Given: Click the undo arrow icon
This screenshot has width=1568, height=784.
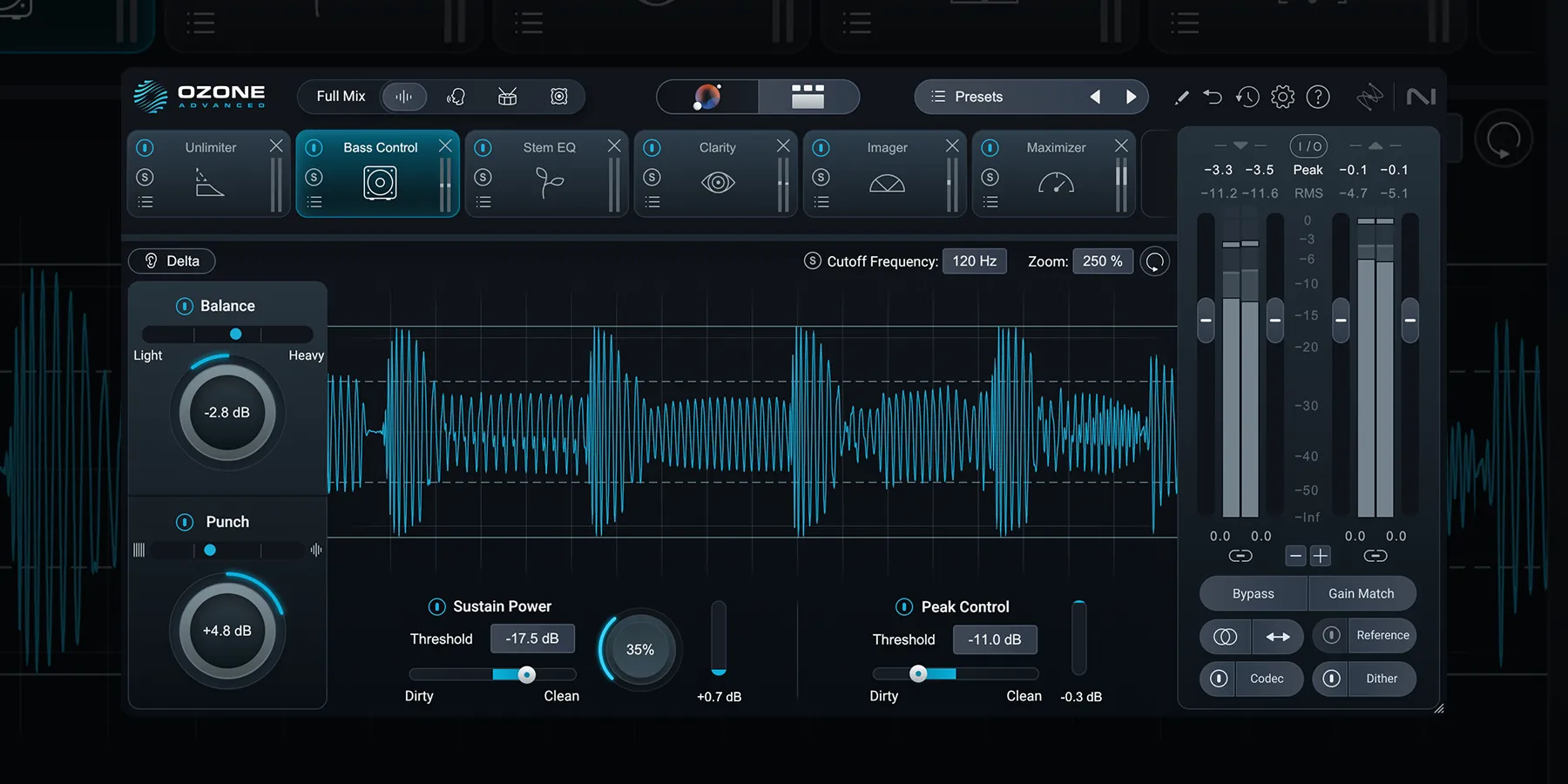Looking at the screenshot, I should (x=1213, y=97).
